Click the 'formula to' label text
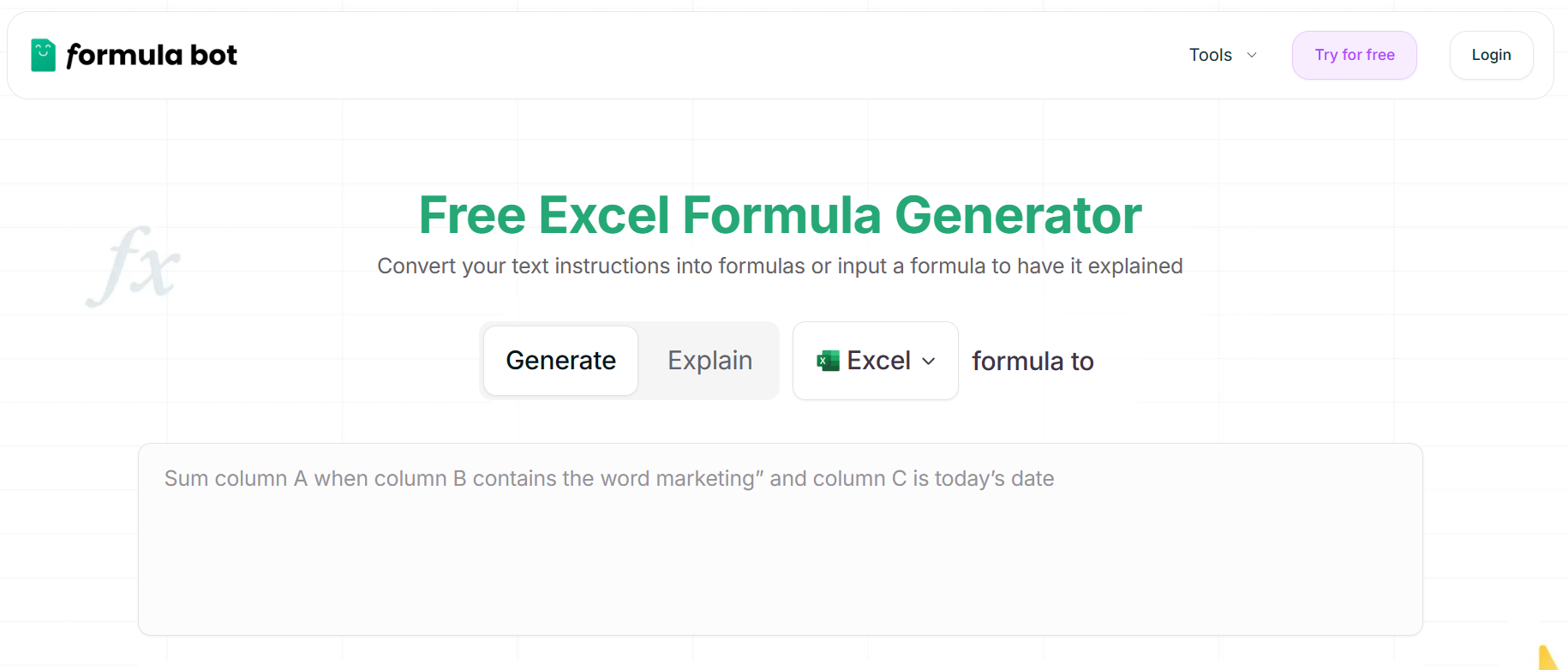1568x670 pixels. pyautogui.click(x=1032, y=361)
